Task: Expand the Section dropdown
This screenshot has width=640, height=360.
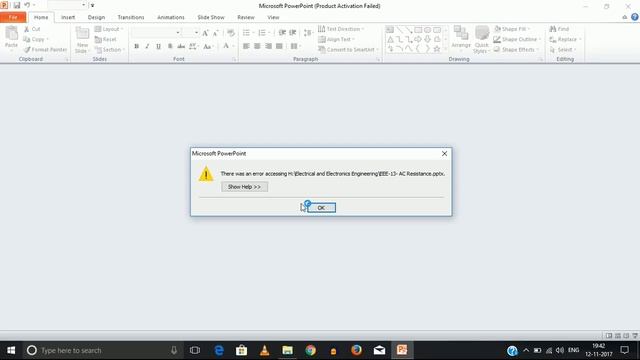Action: coord(109,49)
